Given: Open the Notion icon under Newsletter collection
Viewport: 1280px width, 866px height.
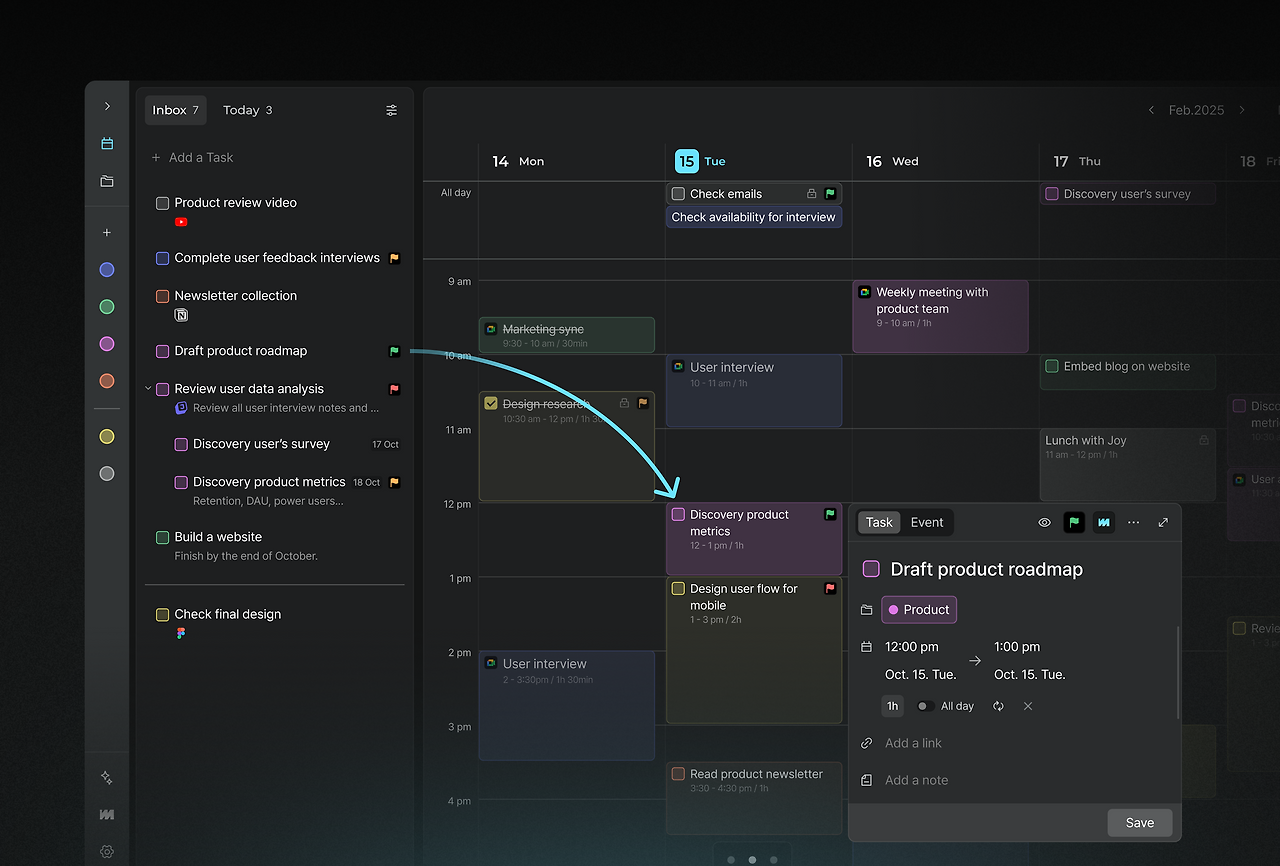Looking at the screenshot, I should pos(181,315).
